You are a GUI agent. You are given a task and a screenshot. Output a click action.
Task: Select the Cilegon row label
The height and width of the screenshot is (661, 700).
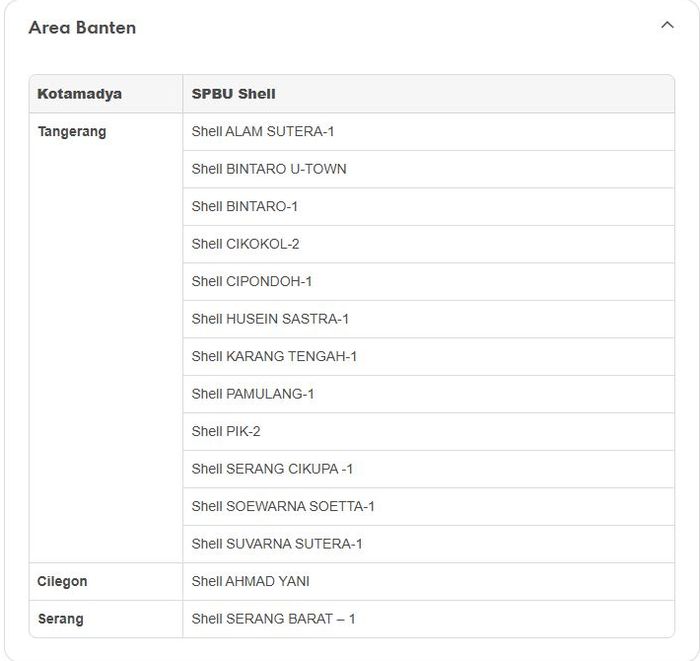coord(63,581)
